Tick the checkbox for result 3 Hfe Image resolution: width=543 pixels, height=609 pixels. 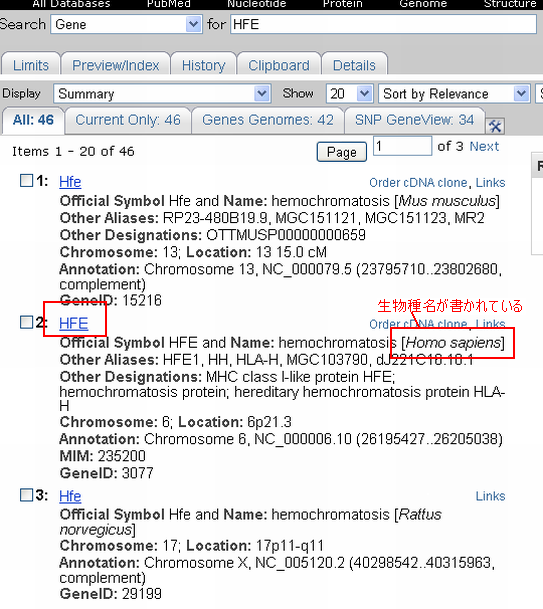click(26, 495)
